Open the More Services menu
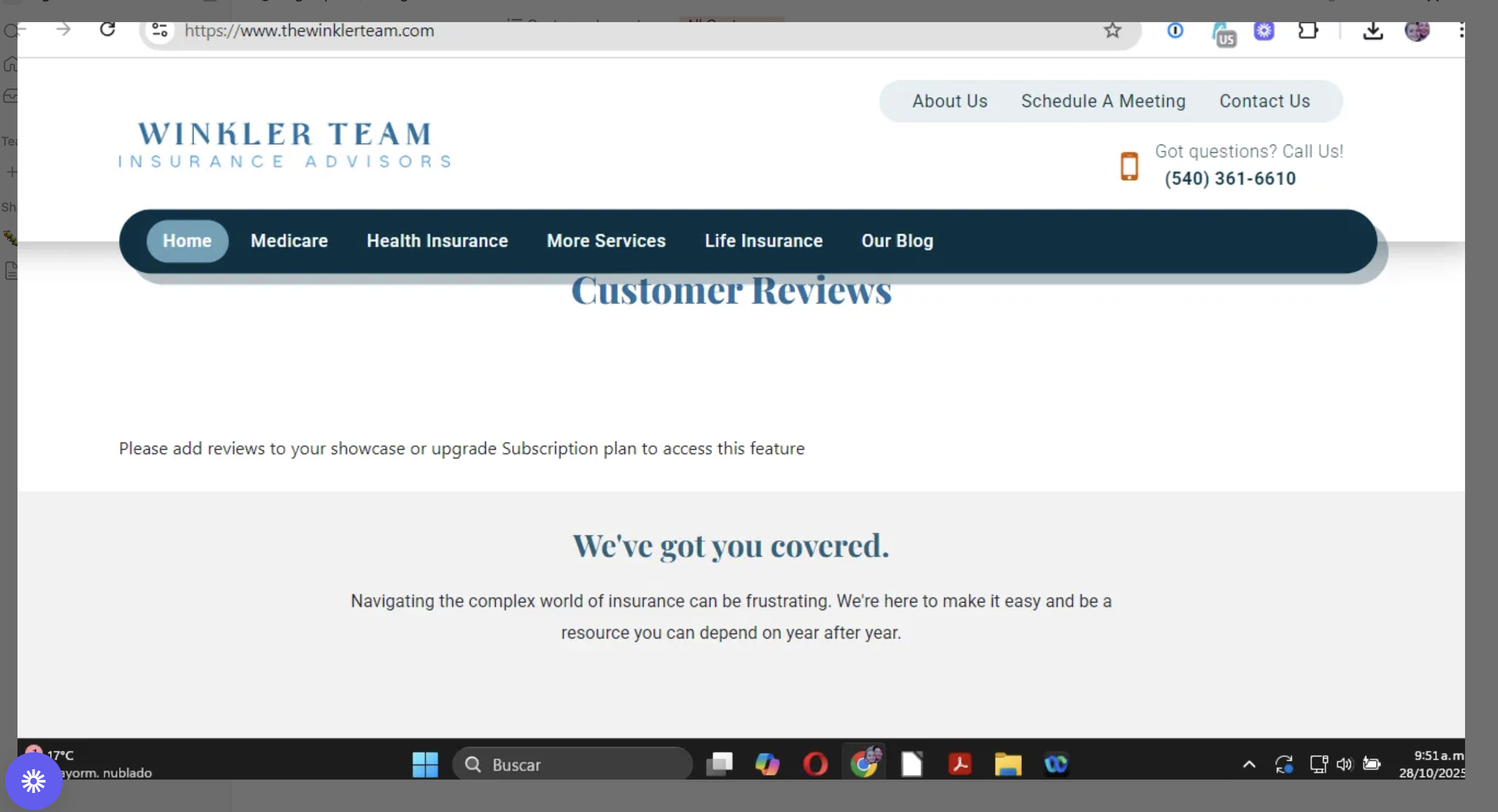 [606, 241]
